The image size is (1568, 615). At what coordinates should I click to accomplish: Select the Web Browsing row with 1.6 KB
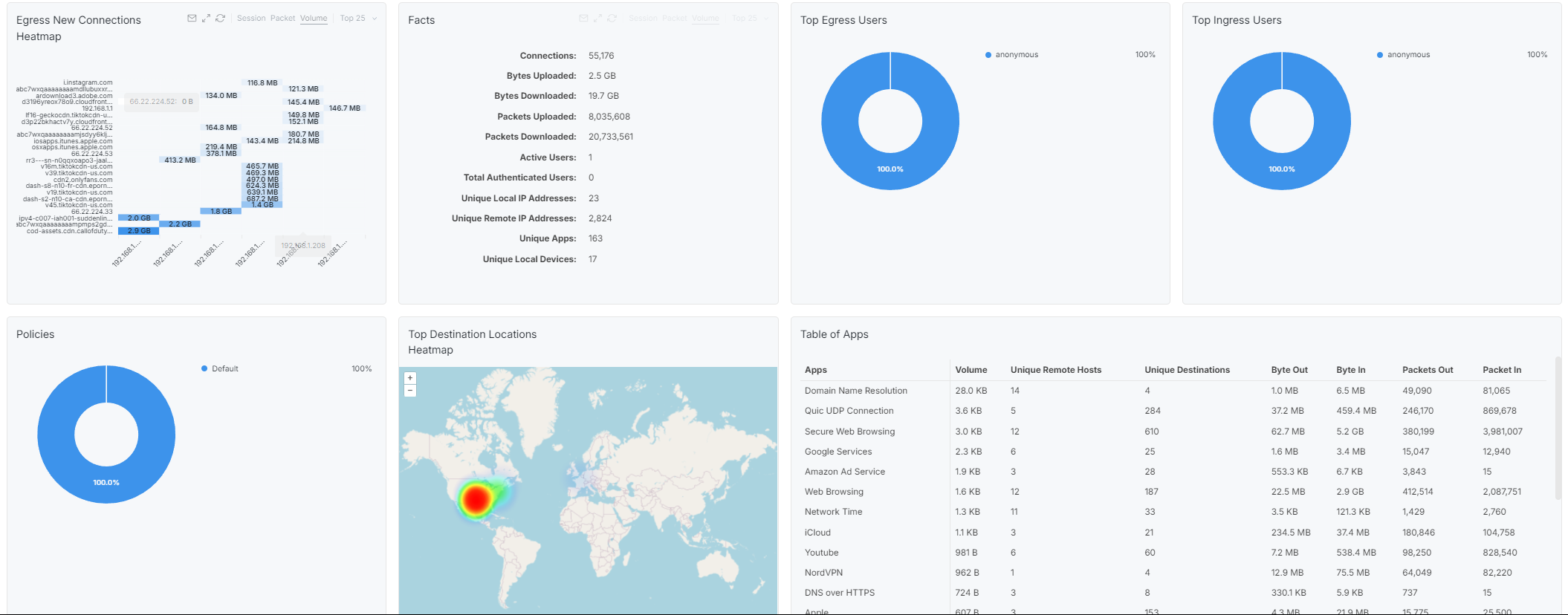point(1174,492)
